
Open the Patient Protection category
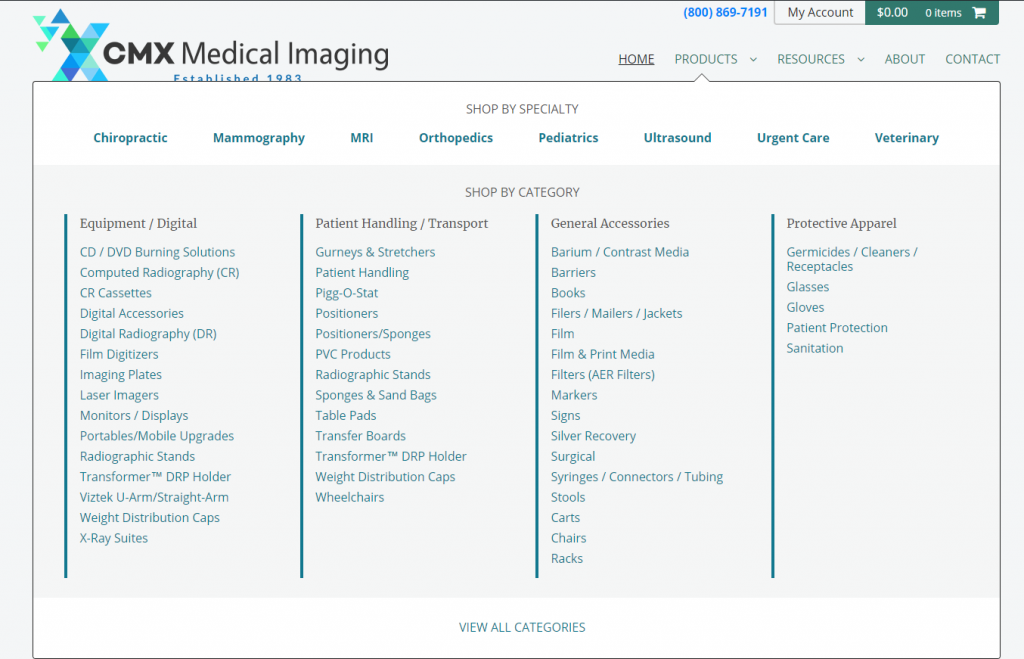pos(837,328)
